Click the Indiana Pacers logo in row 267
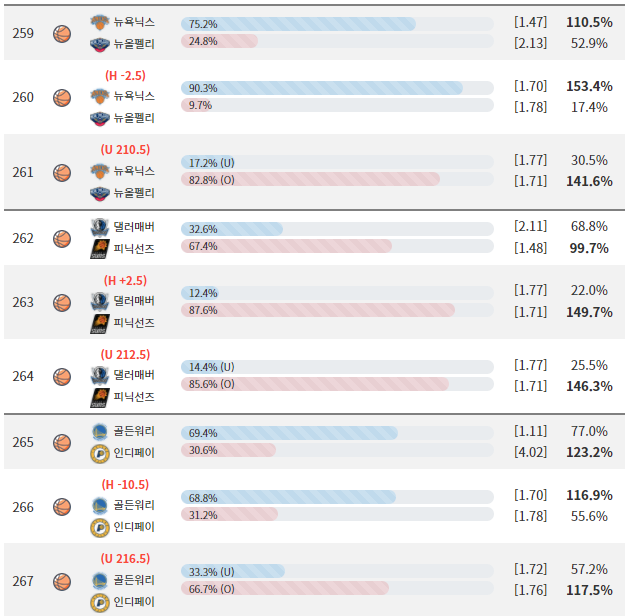 [99, 601]
